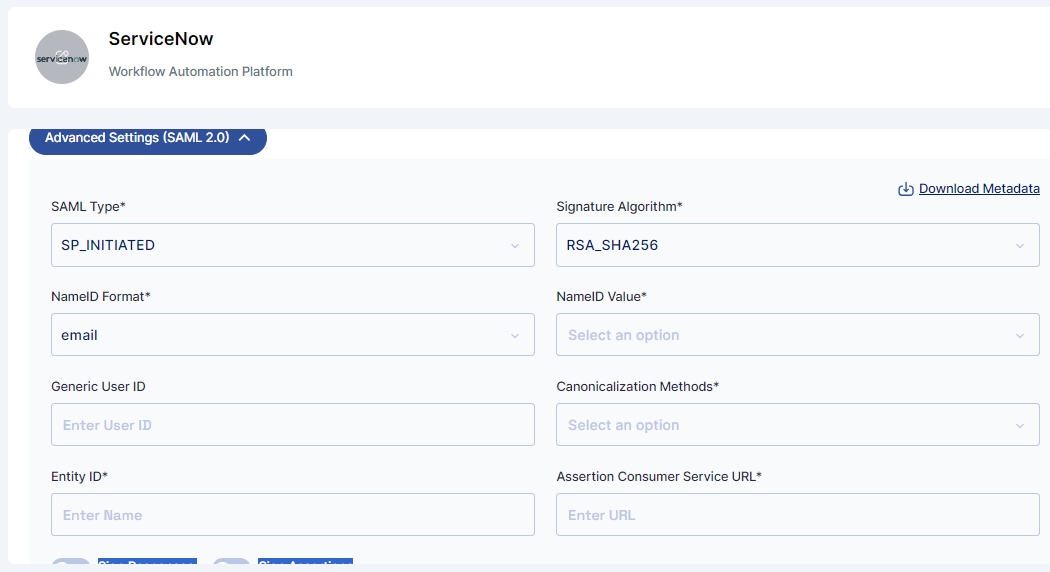This screenshot has width=1050, height=572.
Task: Focus the Generic User ID field
Action: click(293, 425)
